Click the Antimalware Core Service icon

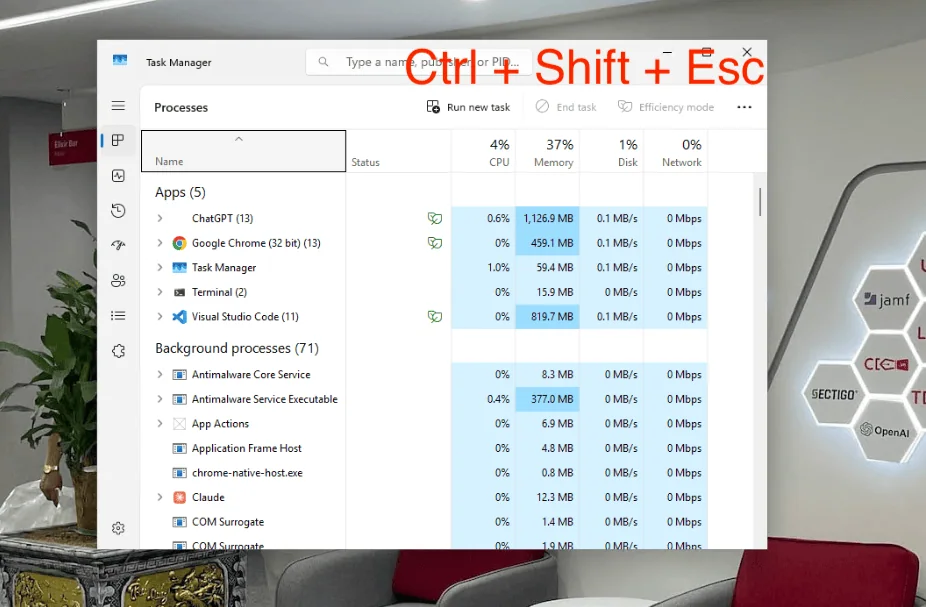tap(180, 374)
